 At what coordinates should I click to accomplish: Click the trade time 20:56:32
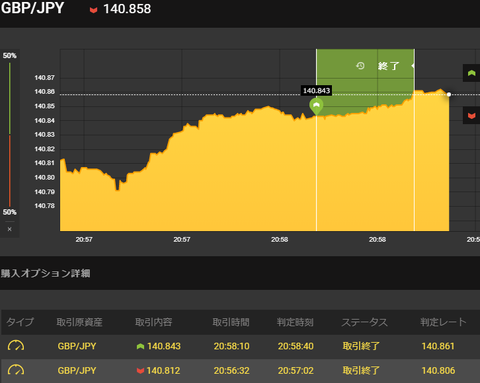click(231, 370)
